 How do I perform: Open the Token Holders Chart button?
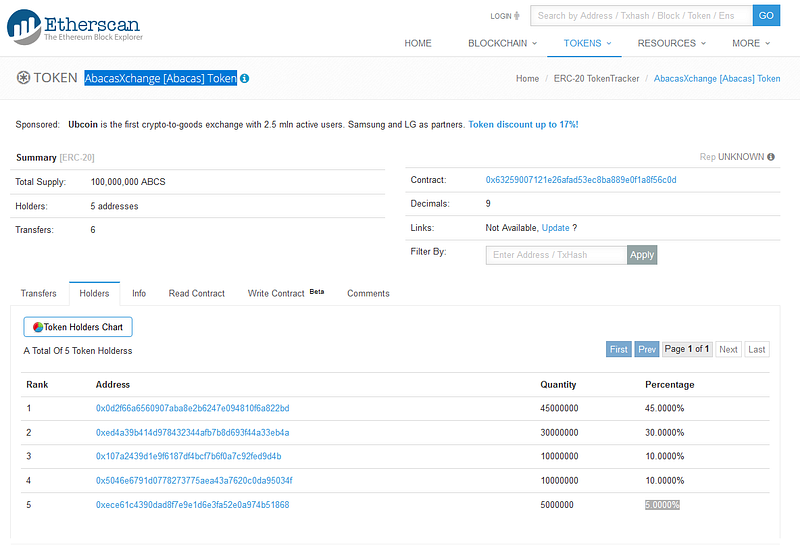(78, 327)
